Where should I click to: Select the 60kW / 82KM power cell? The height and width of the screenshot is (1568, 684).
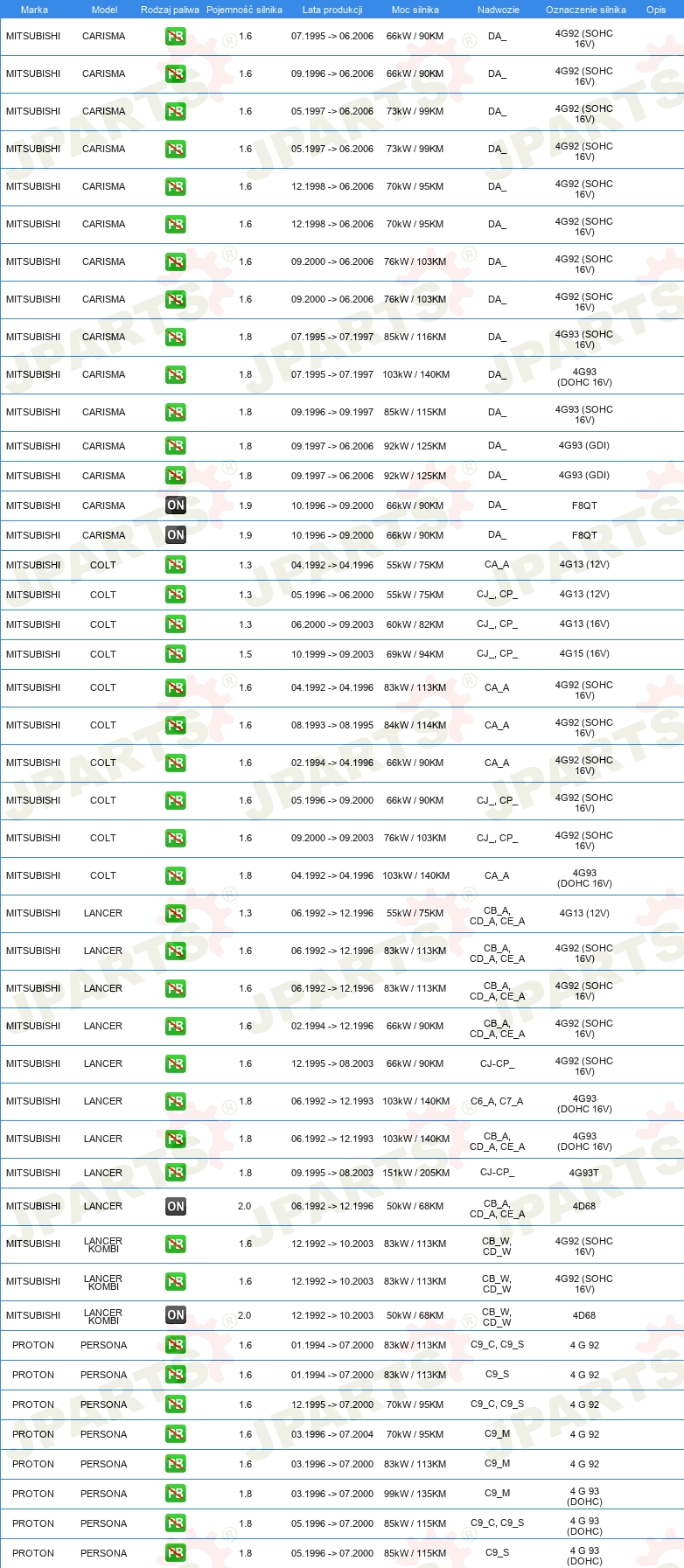point(415,624)
